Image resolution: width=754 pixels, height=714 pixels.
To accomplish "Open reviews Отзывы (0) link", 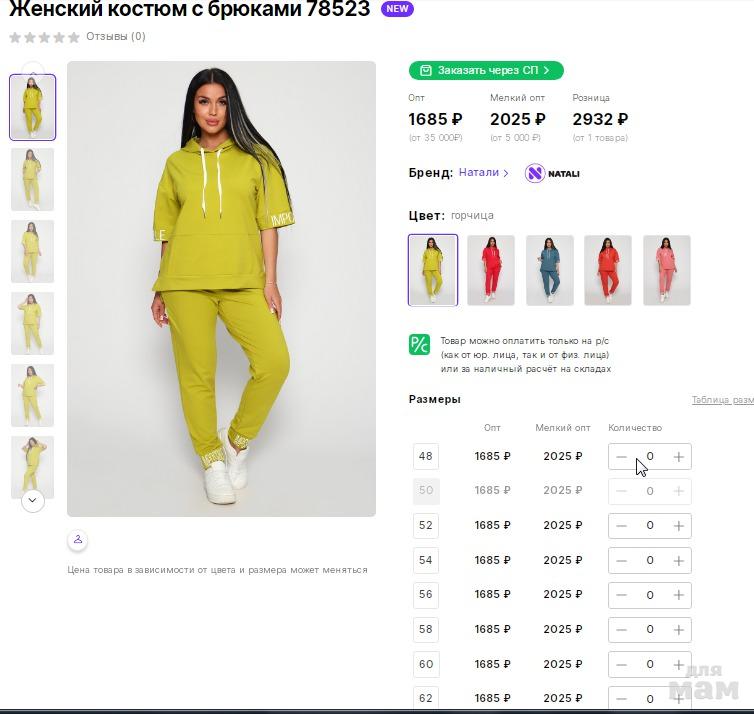I will pyautogui.click(x=116, y=37).
